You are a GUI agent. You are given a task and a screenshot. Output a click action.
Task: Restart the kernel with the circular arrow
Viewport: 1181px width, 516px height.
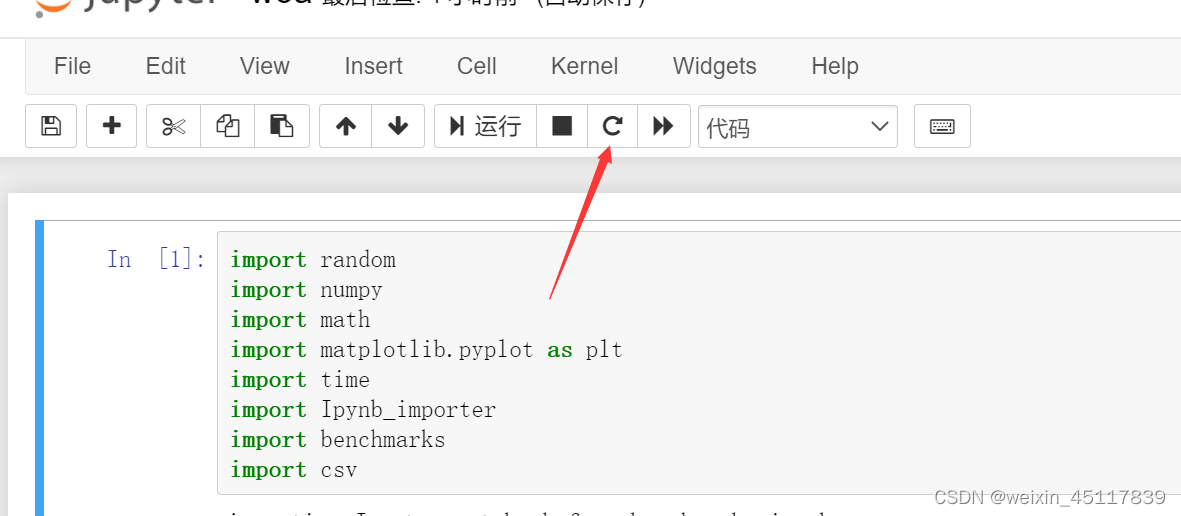612,126
